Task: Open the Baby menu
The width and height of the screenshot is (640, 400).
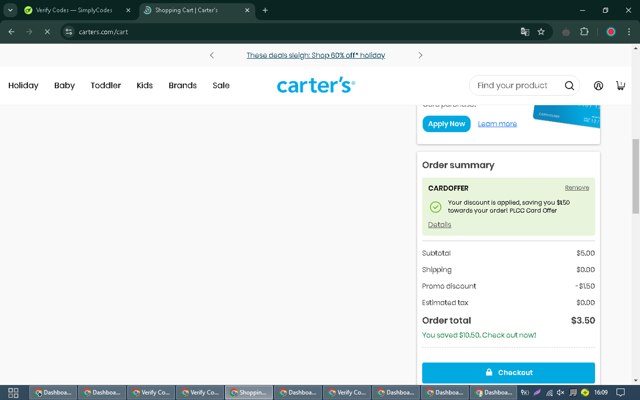Action: (x=64, y=85)
